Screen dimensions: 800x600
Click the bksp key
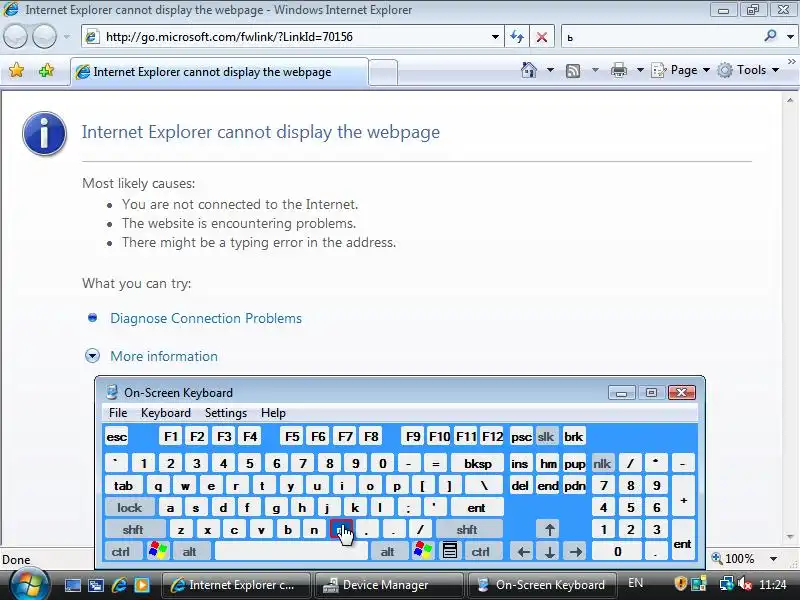point(478,463)
